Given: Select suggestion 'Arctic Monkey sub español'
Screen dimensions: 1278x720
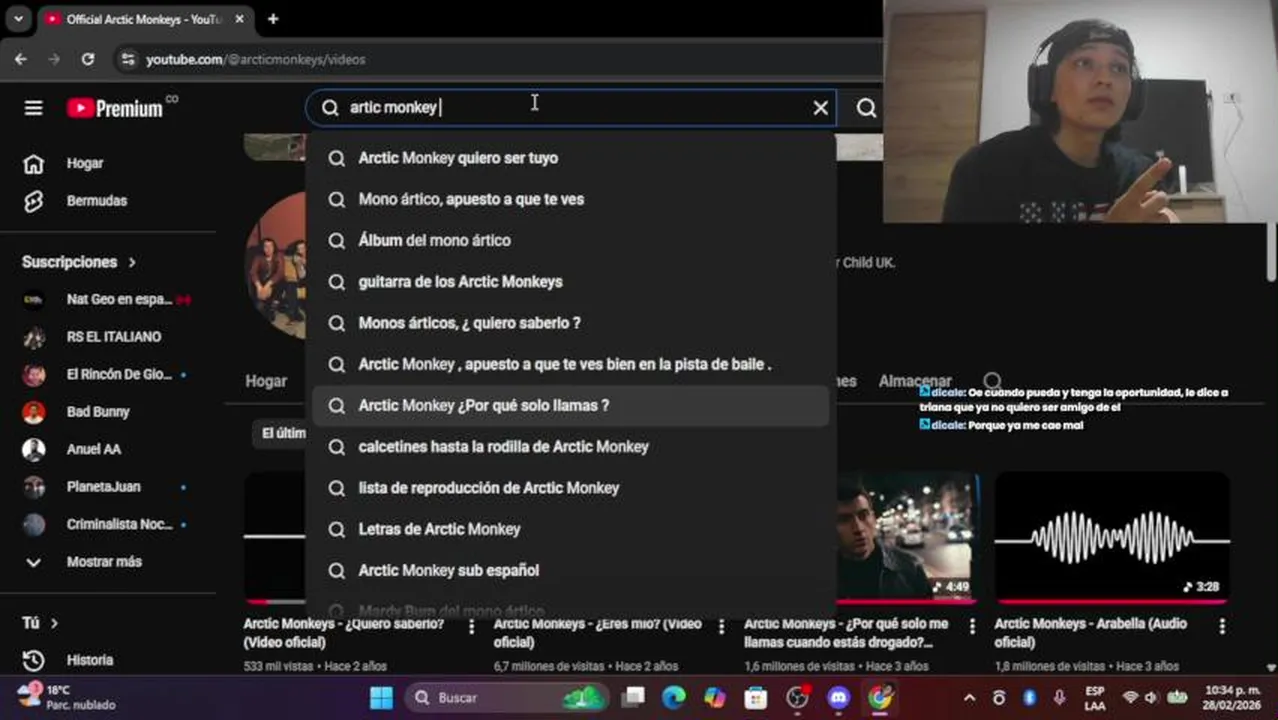Looking at the screenshot, I should 571,570.
